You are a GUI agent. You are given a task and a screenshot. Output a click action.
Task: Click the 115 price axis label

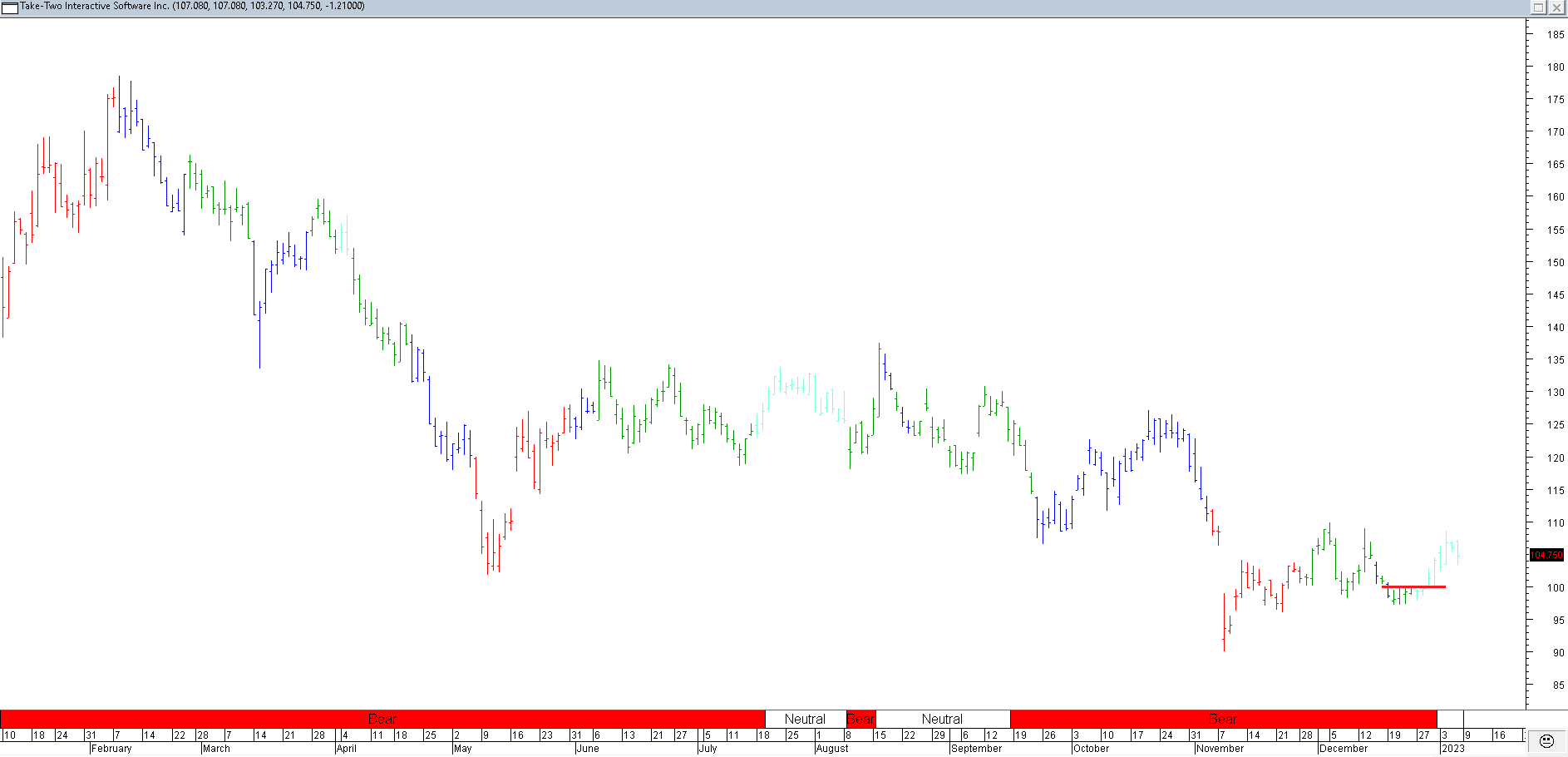(1556, 491)
